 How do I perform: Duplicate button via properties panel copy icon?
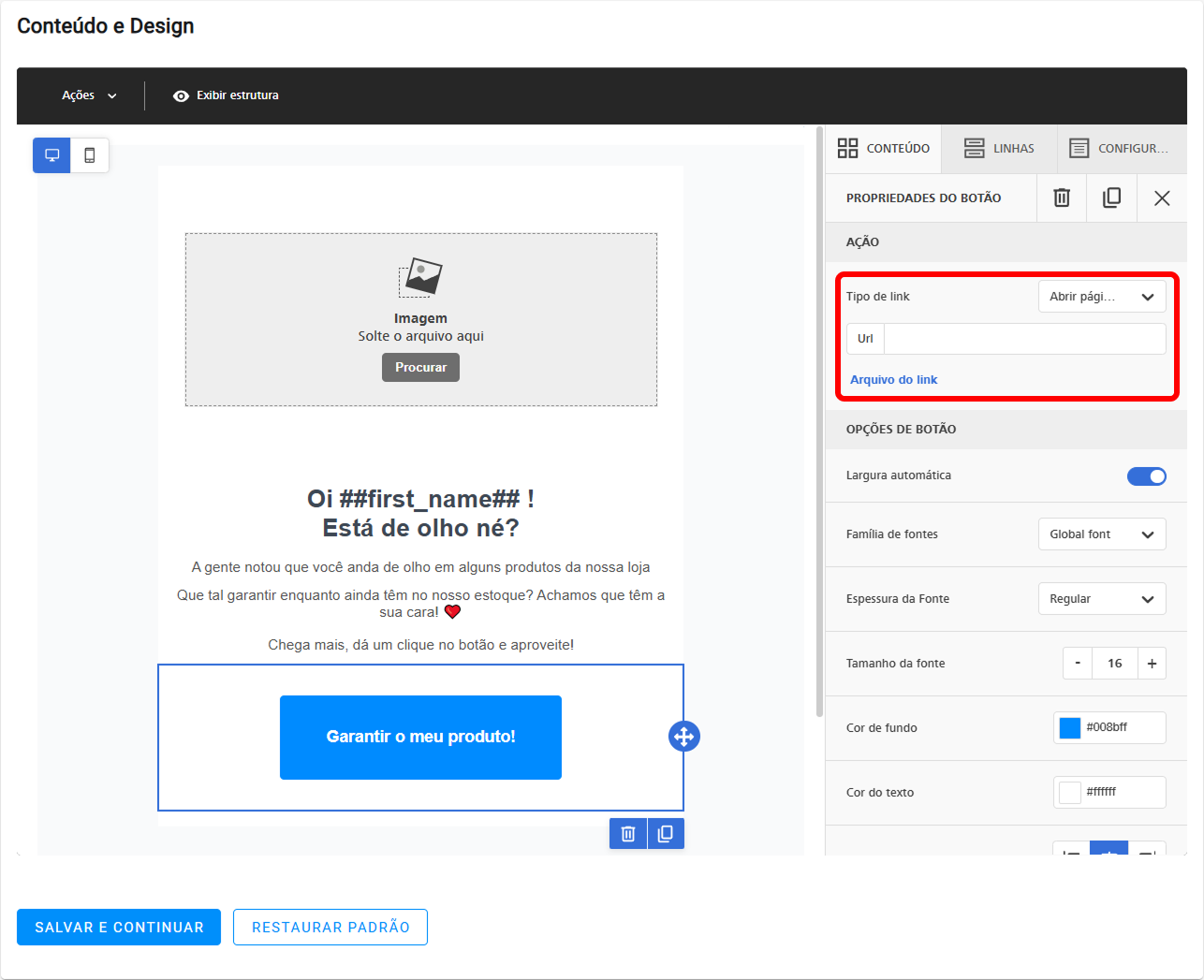pyautogui.click(x=1112, y=197)
